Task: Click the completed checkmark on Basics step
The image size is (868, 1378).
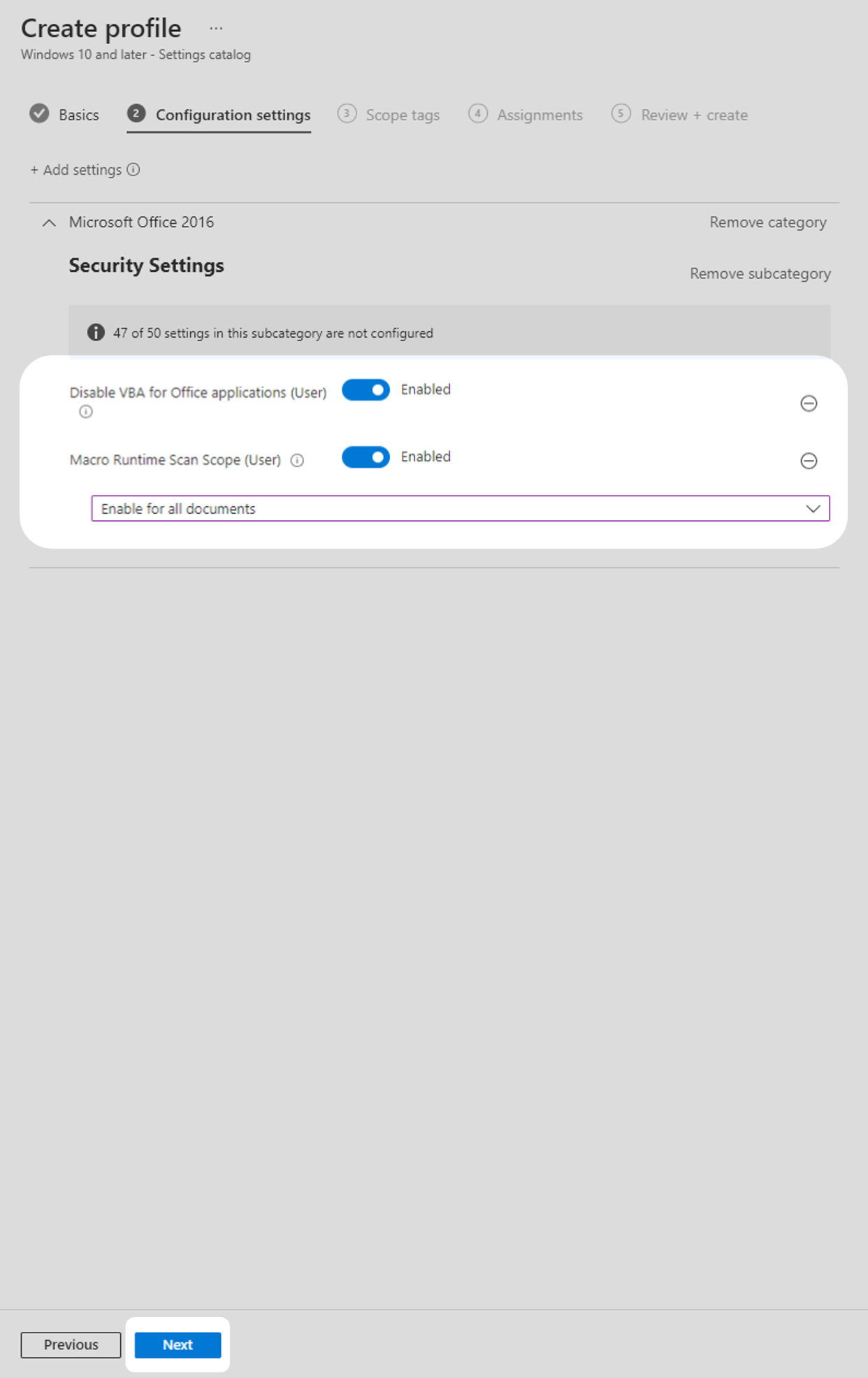Action: point(39,114)
